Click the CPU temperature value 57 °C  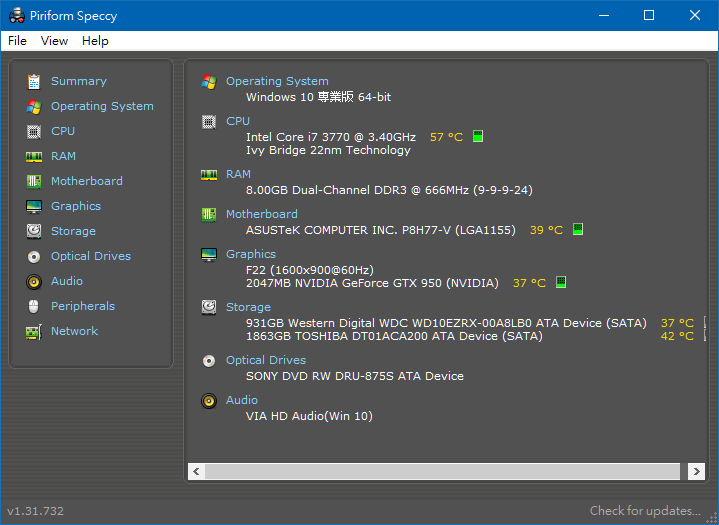coord(447,137)
